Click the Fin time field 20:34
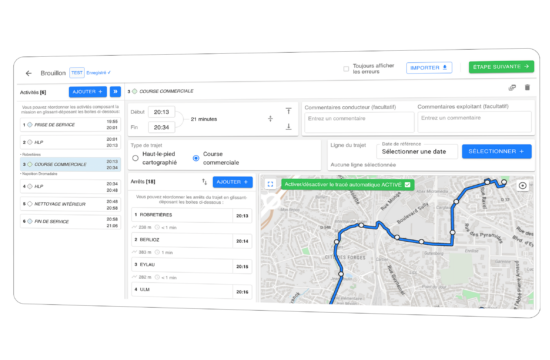550x360 pixels. (x=161, y=127)
